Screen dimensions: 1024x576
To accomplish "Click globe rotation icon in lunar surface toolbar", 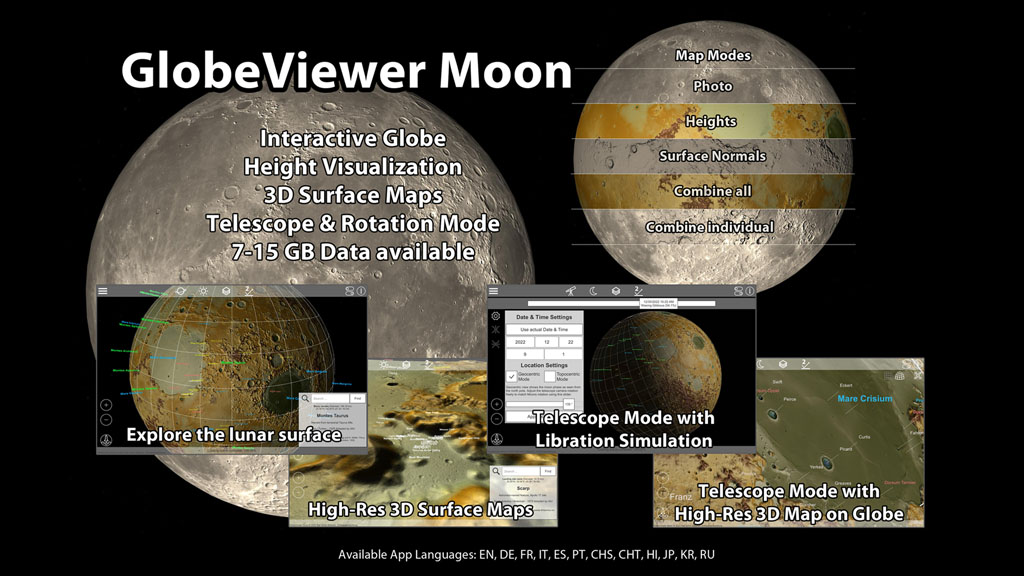I will [180, 291].
